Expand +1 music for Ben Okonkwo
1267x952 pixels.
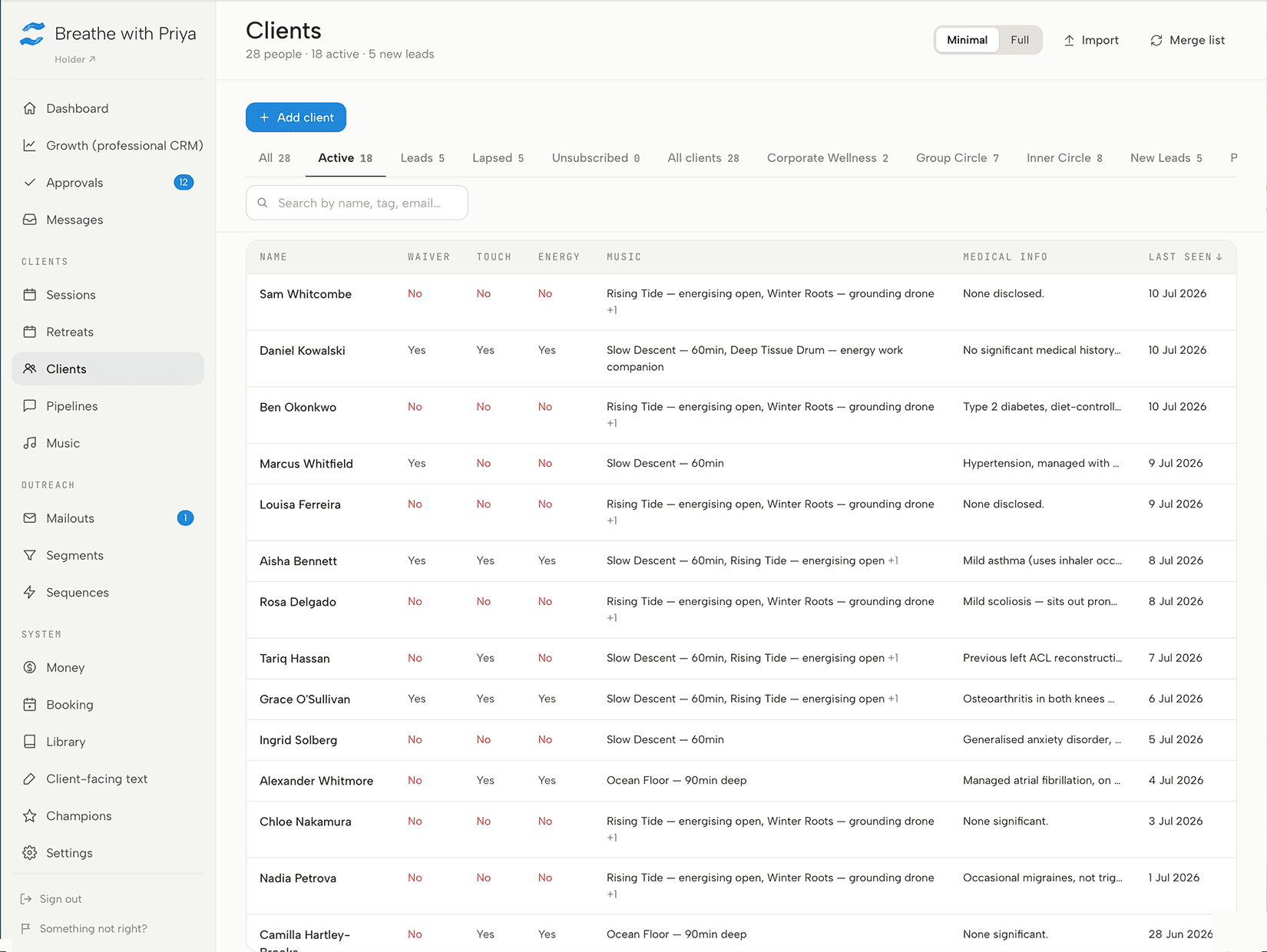tap(612, 423)
